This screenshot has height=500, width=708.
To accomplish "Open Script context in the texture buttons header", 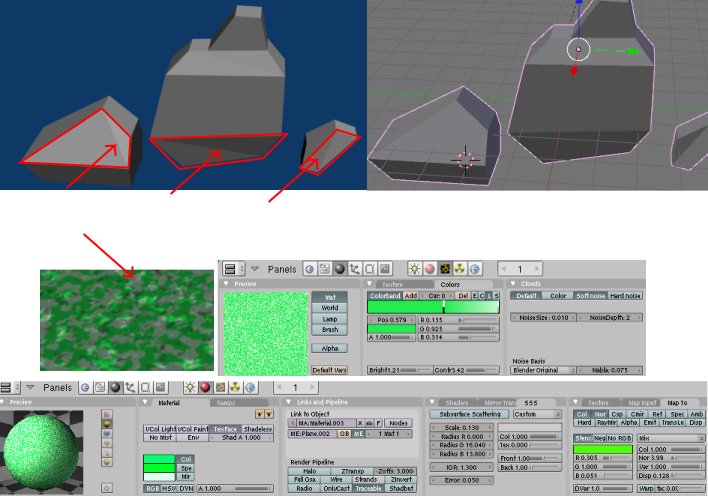I will pyautogui.click(x=325, y=269).
